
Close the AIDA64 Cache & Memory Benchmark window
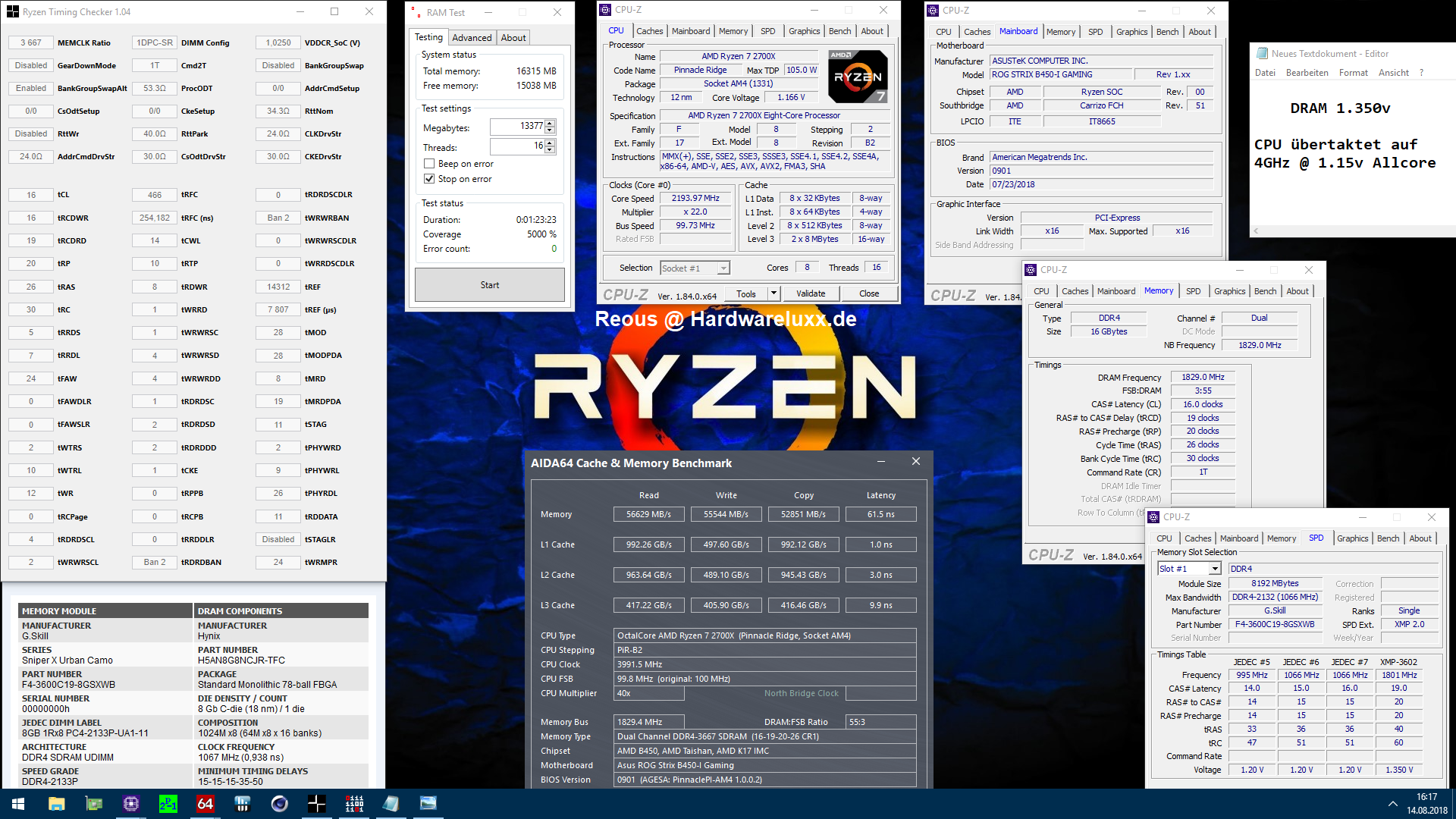915,462
